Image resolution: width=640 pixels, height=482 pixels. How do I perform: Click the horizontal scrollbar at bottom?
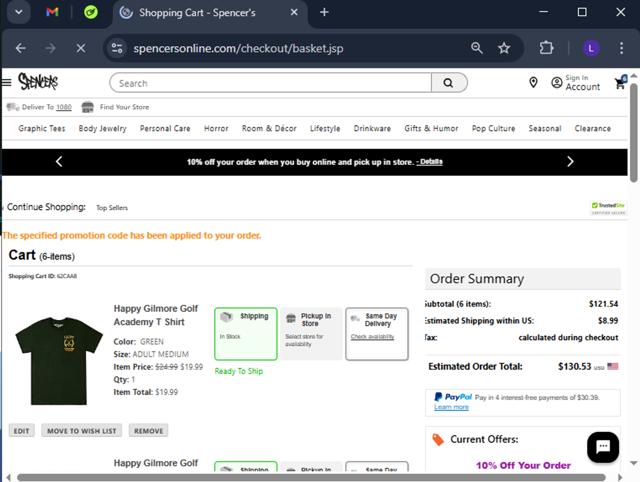click(311, 478)
